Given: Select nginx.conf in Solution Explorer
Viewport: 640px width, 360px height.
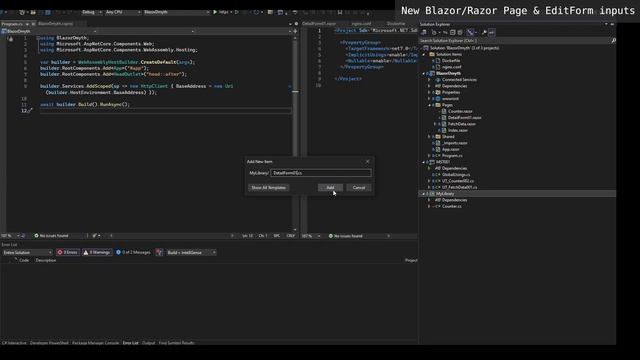Looking at the screenshot, I should (451, 67).
